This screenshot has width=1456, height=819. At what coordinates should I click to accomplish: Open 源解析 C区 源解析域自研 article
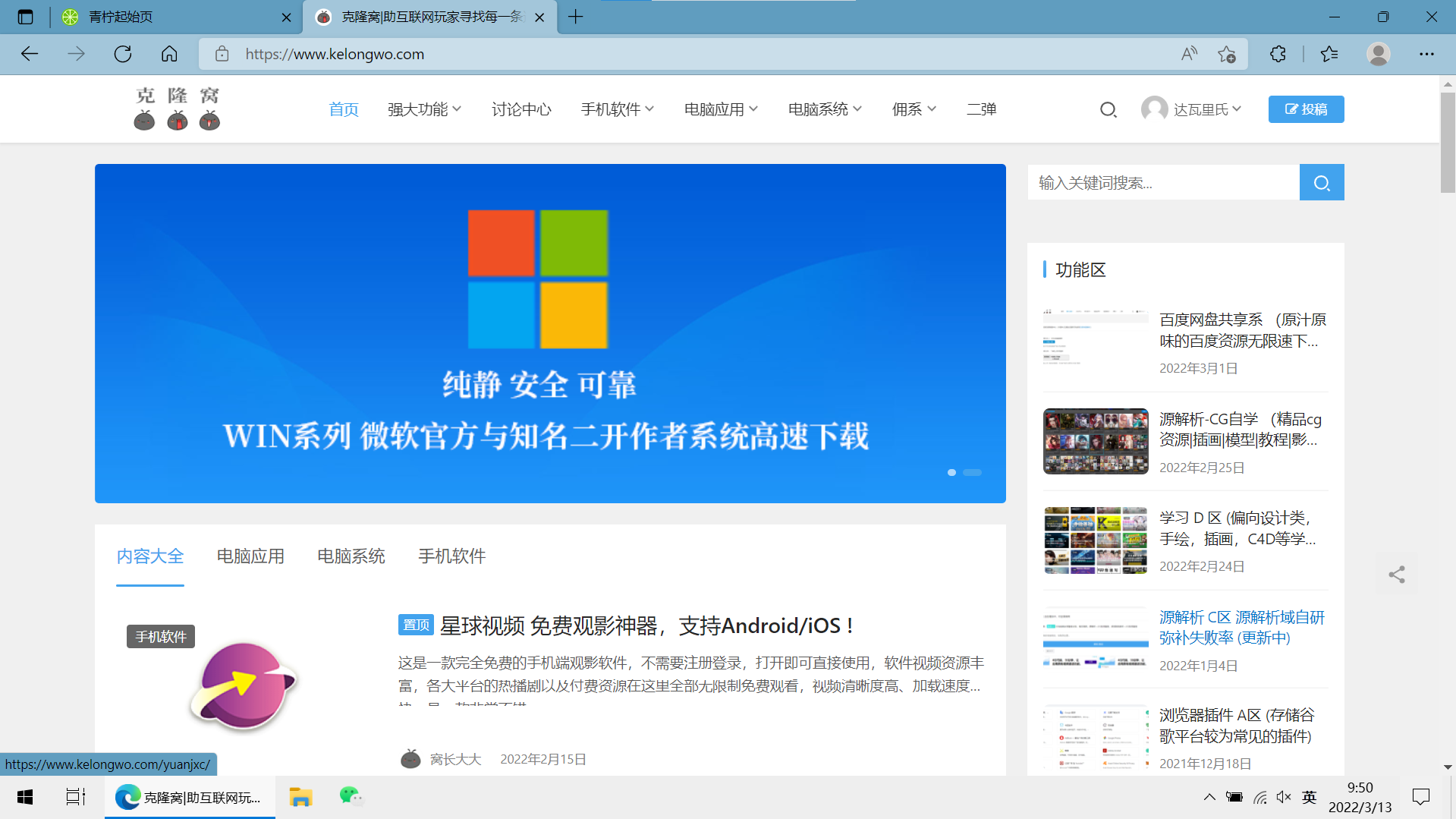point(1242,628)
